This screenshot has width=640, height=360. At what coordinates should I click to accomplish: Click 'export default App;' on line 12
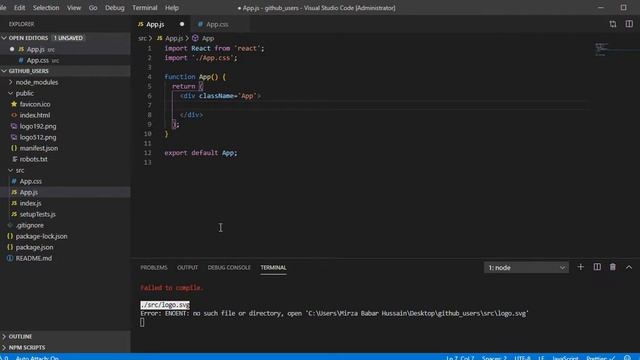pos(201,153)
